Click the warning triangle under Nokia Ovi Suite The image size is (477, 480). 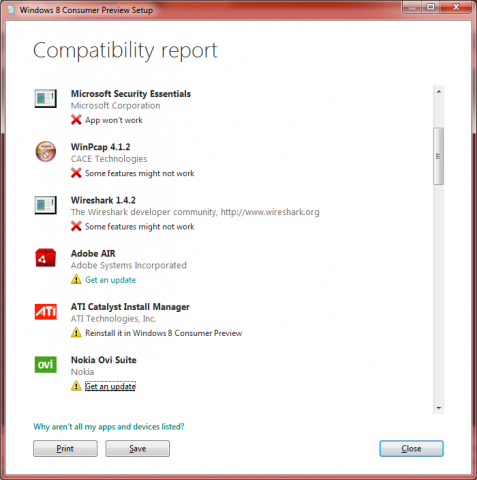pyautogui.click(x=76, y=386)
